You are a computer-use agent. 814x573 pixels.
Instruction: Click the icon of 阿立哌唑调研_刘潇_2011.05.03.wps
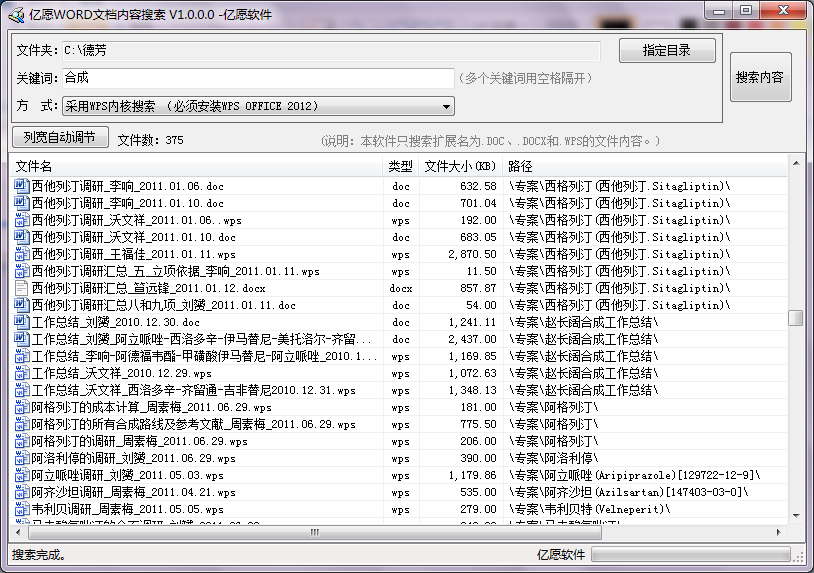click(x=21, y=475)
